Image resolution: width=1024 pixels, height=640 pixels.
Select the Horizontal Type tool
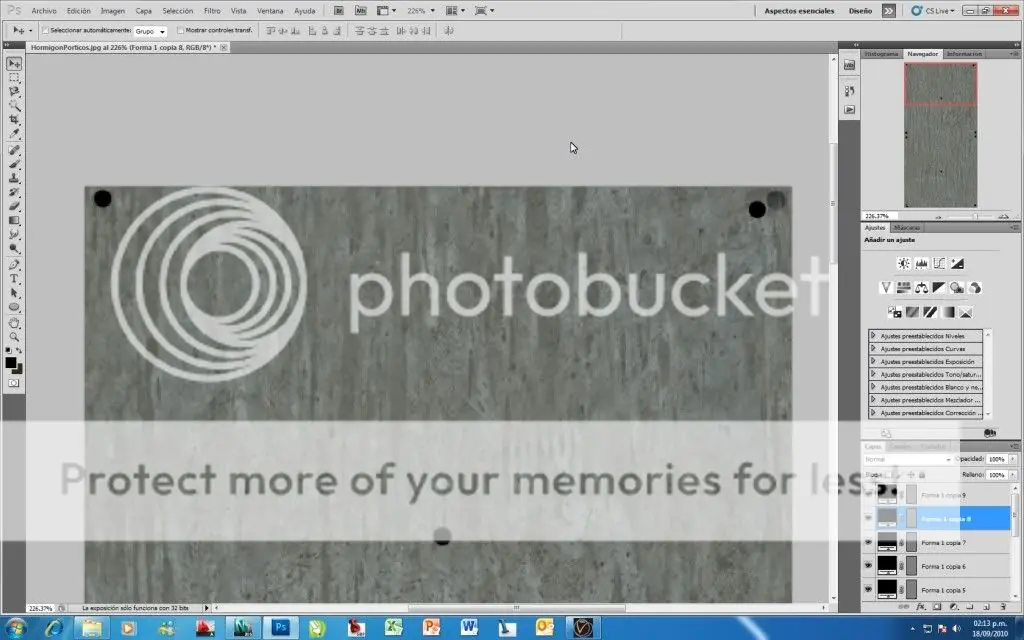(14, 279)
